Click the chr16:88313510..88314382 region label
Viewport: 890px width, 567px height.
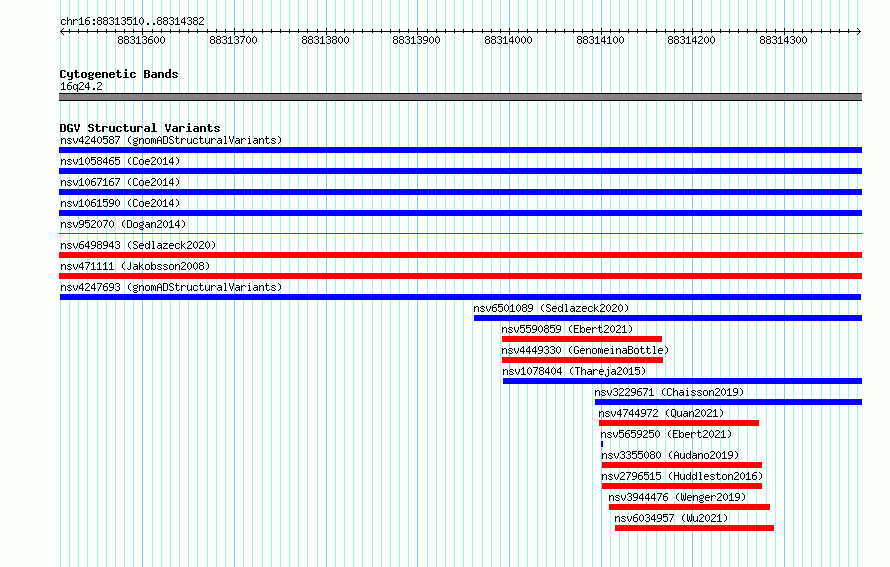click(x=132, y=22)
